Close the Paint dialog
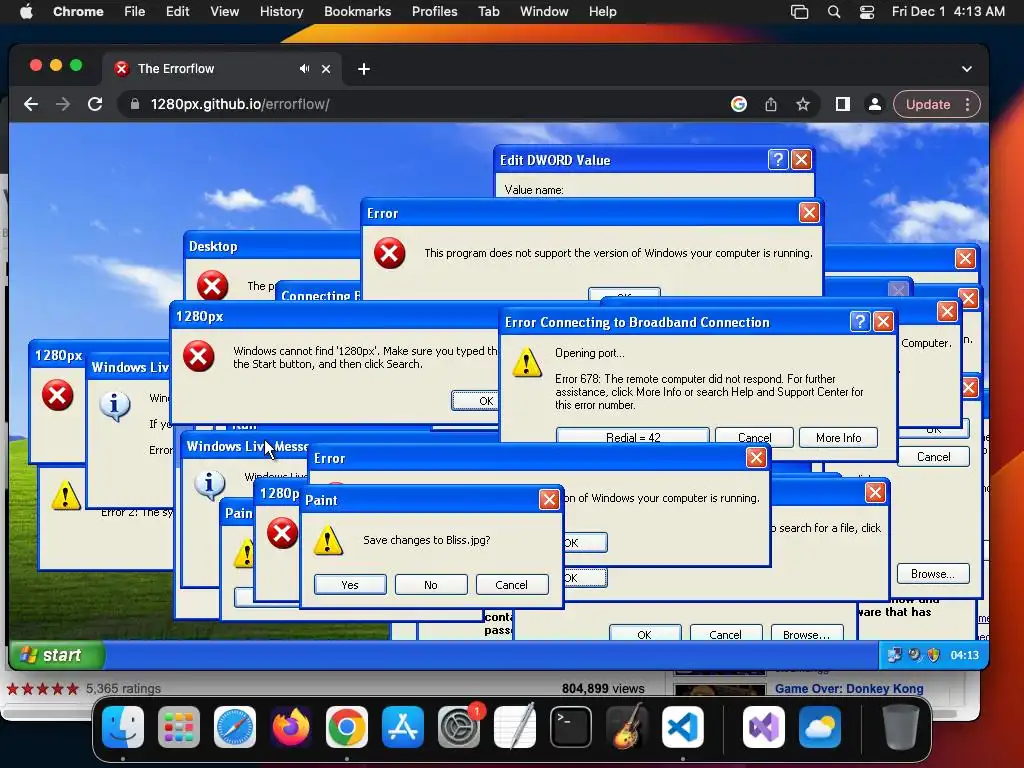The height and width of the screenshot is (768, 1024). [549, 500]
